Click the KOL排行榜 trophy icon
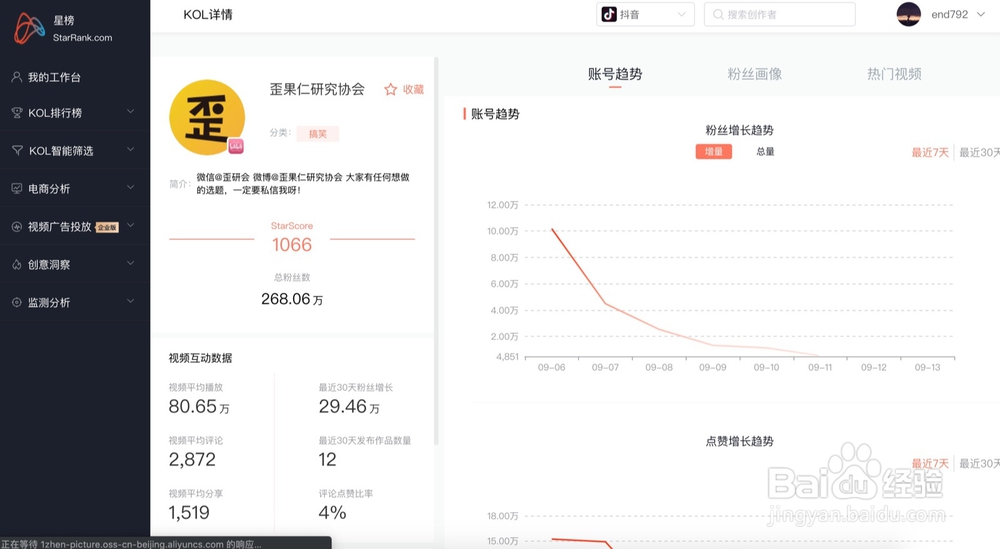This screenshot has height=549, width=1000. tap(17, 113)
